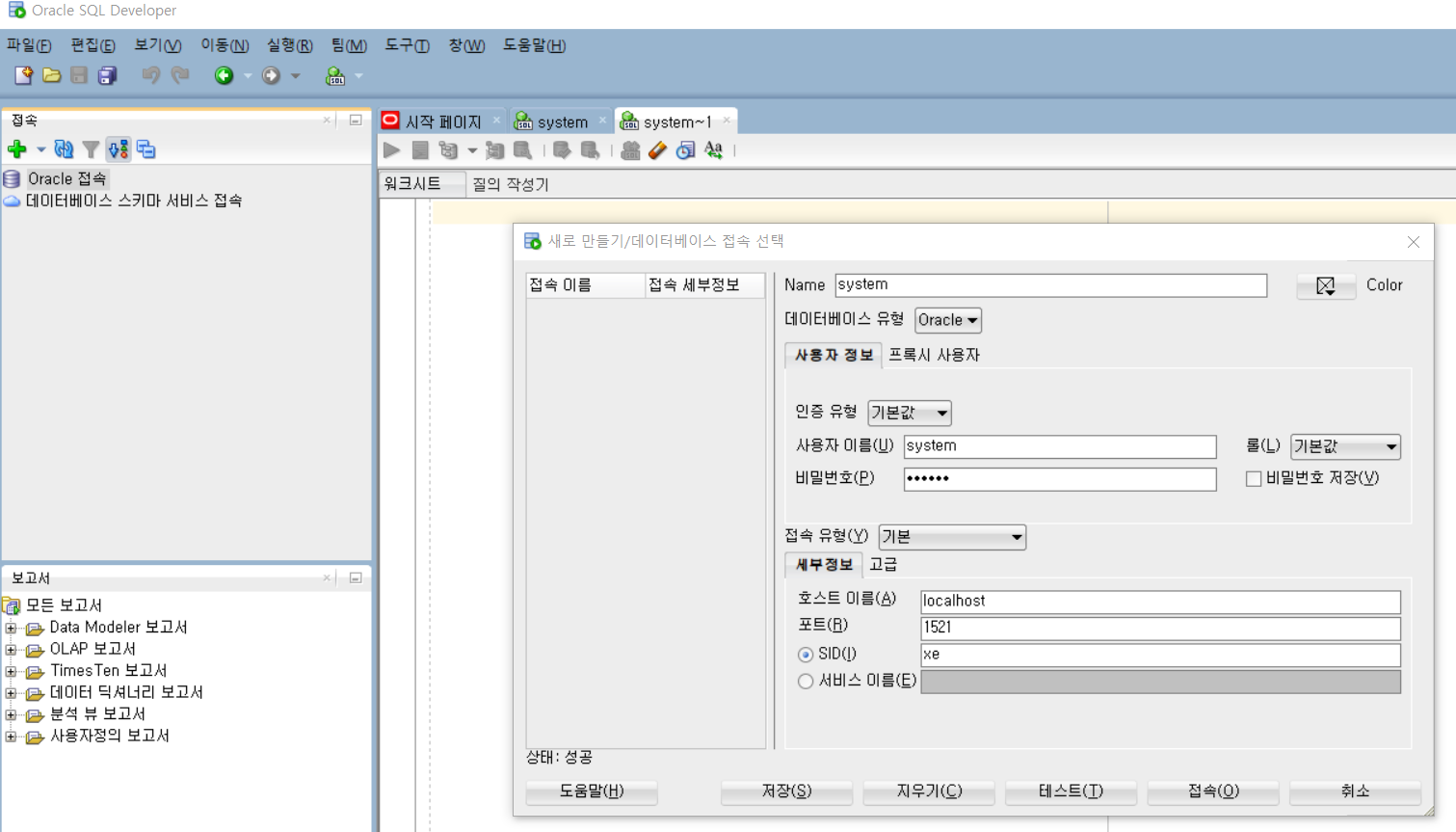Open 접속 유형 기본 dropdown
This screenshot has width=1456, height=832.
[952, 537]
